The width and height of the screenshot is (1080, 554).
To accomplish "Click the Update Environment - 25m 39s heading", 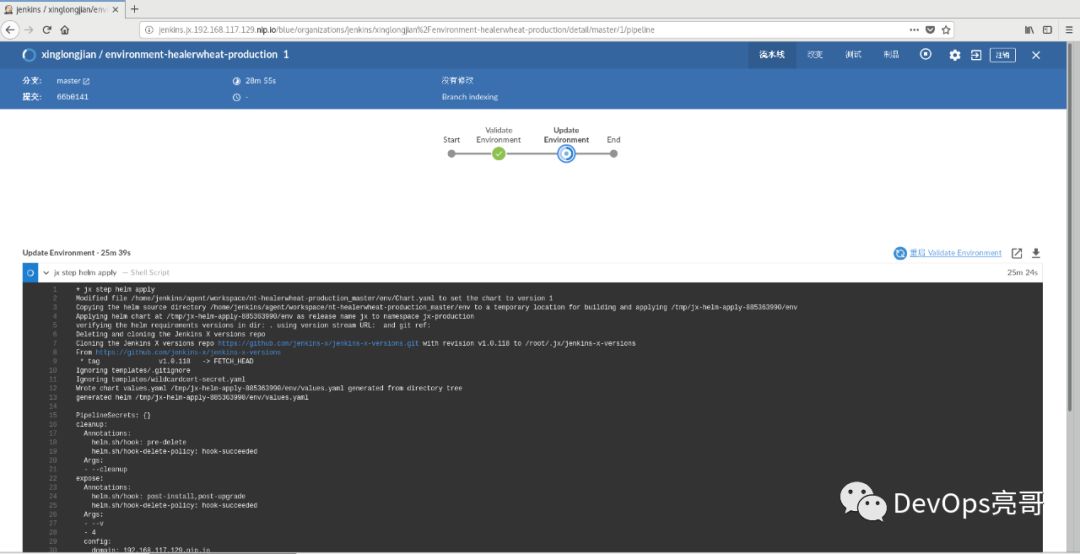I will tap(76, 253).
